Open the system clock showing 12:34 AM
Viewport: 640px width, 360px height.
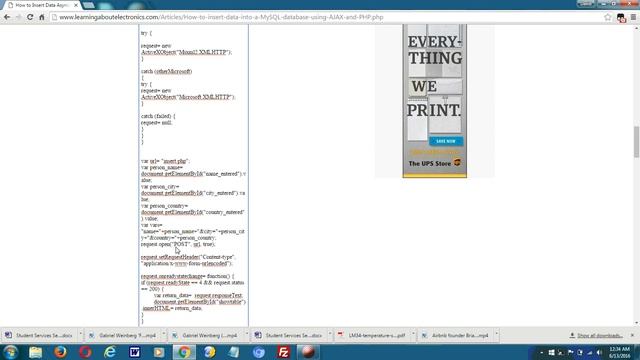(619, 352)
